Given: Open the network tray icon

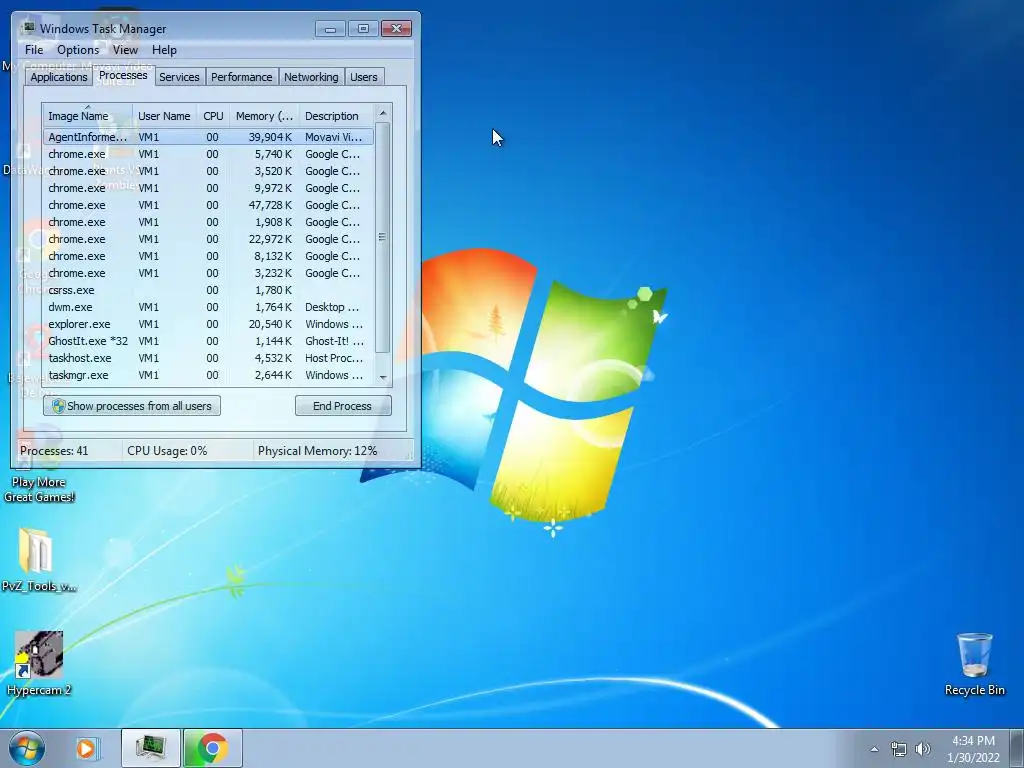Looking at the screenshot, I should click(x=899, y=749).
